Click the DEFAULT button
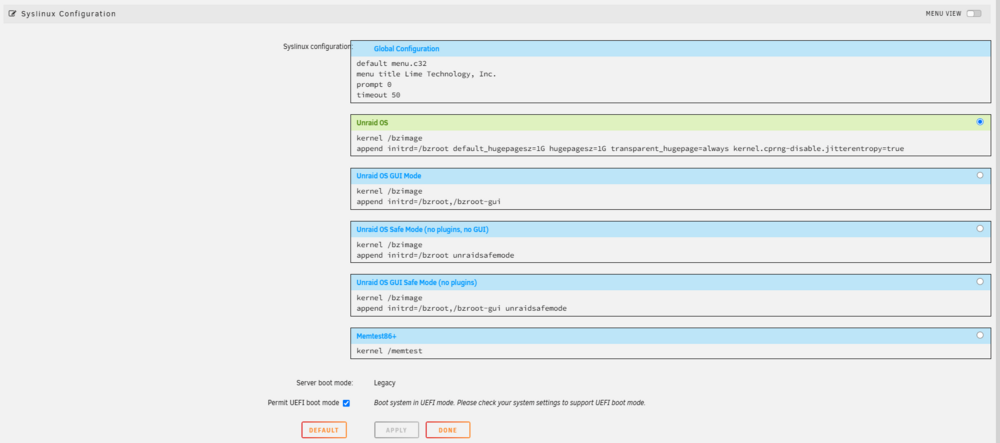Image resolution: width=1000 pixels, height=443 pixels. click(x=324, y=430)
